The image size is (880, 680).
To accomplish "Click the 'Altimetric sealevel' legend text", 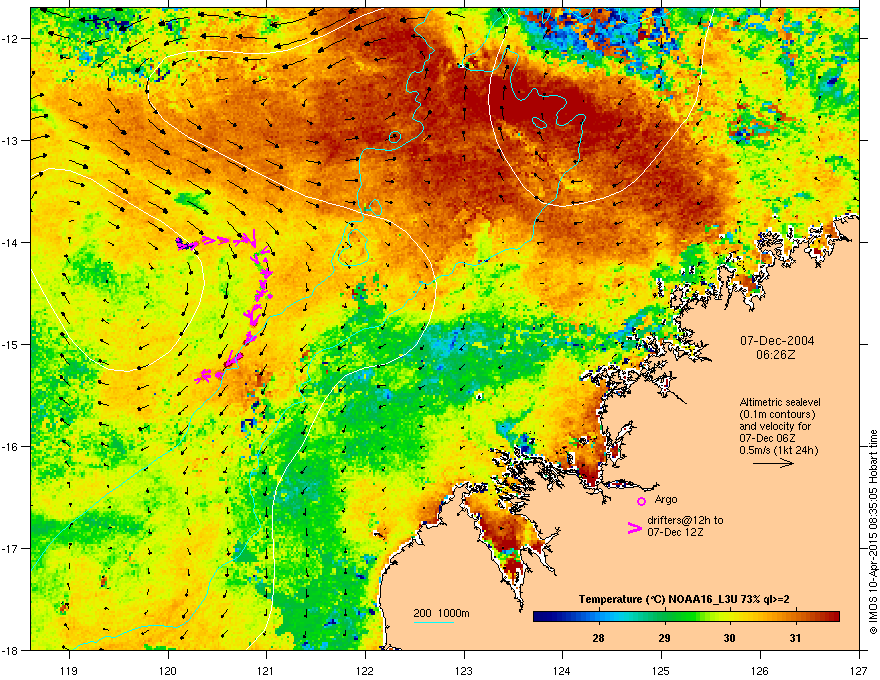I will point(780,402).
